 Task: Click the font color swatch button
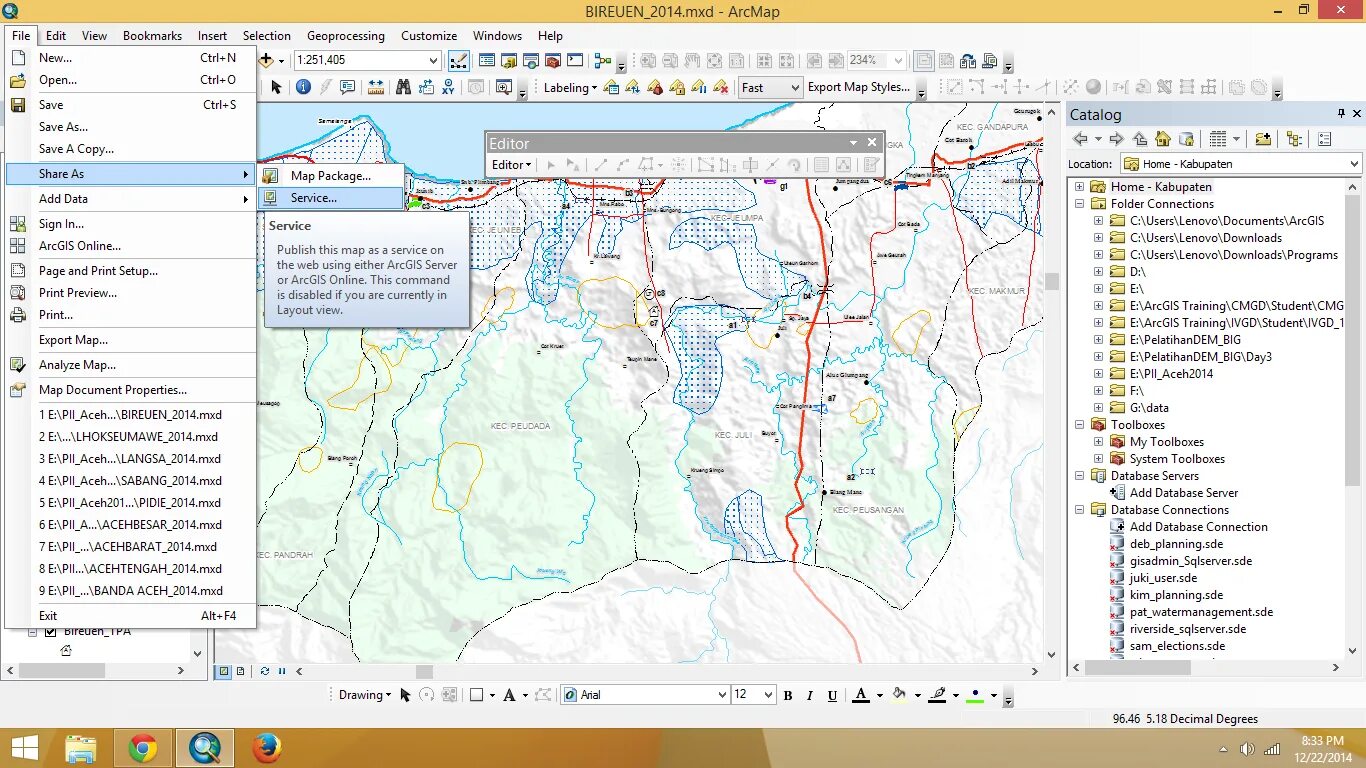pos(860,695)
